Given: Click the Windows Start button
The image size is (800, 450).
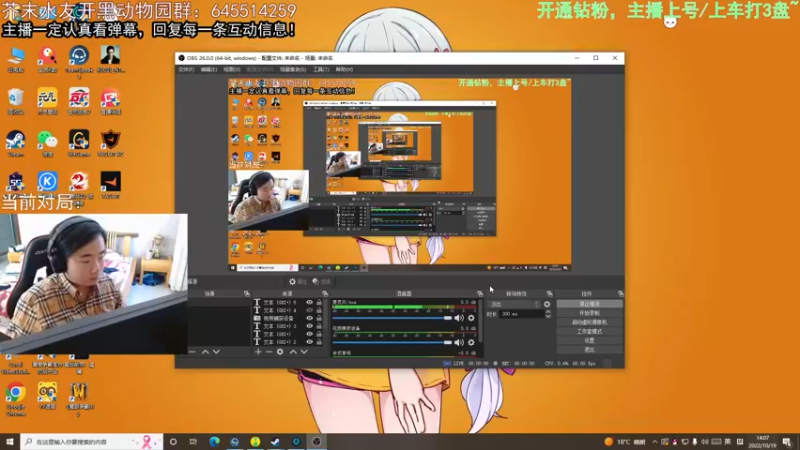Looking at the screenshot, I should (10, 441).
